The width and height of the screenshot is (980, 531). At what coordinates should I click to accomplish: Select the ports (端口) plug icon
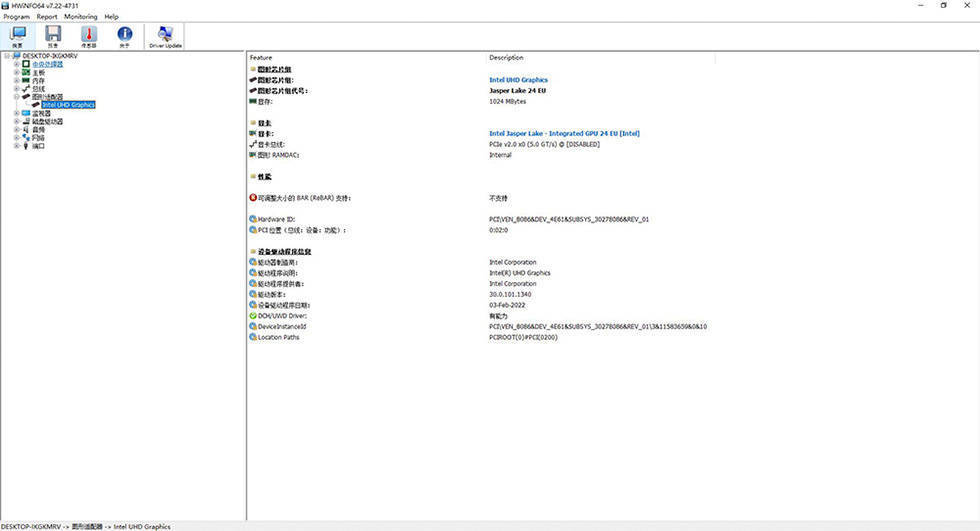26,146
